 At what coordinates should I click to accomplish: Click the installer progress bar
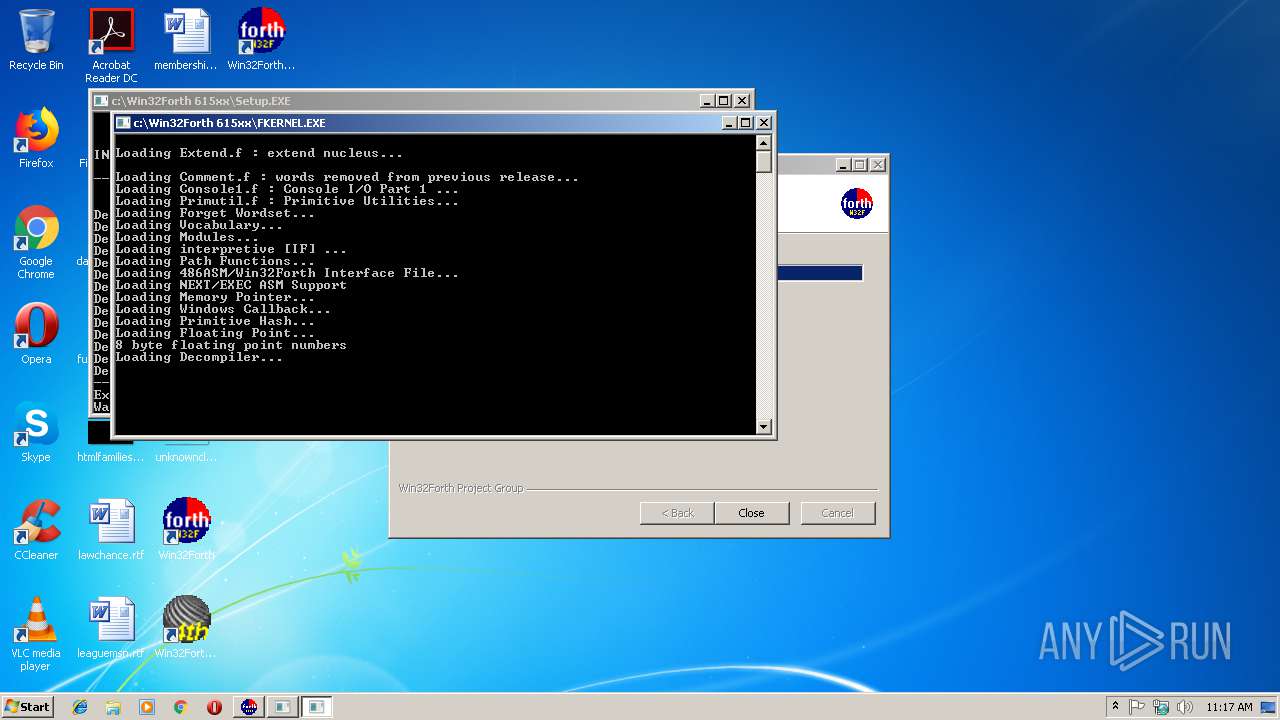click(819, 273)
